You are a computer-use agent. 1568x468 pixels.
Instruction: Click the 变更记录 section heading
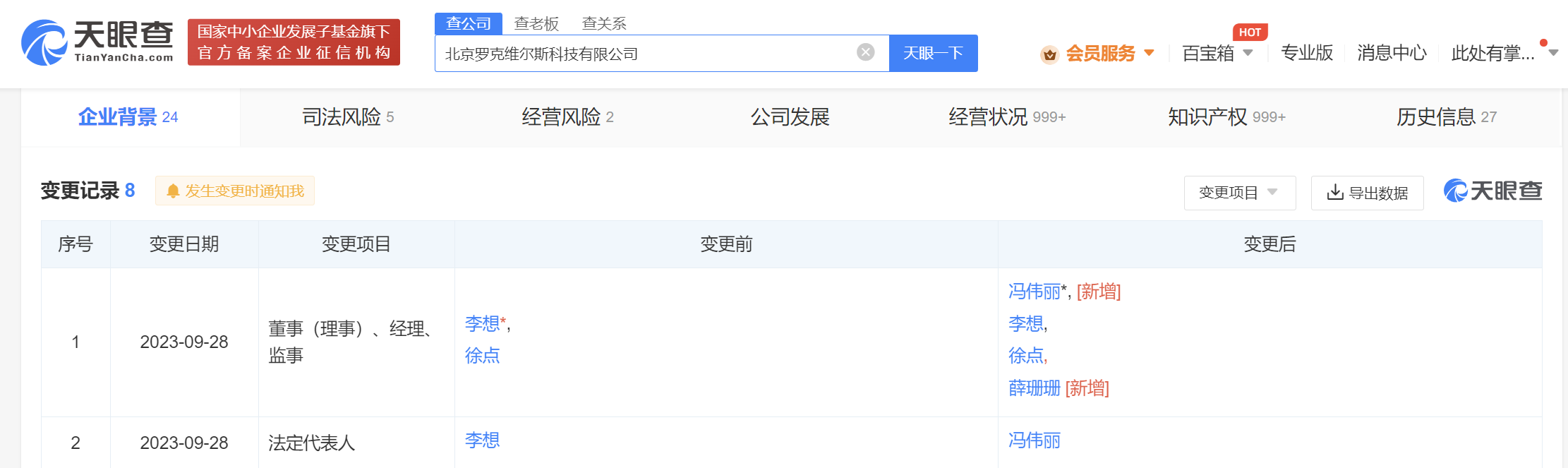point(80,191)
